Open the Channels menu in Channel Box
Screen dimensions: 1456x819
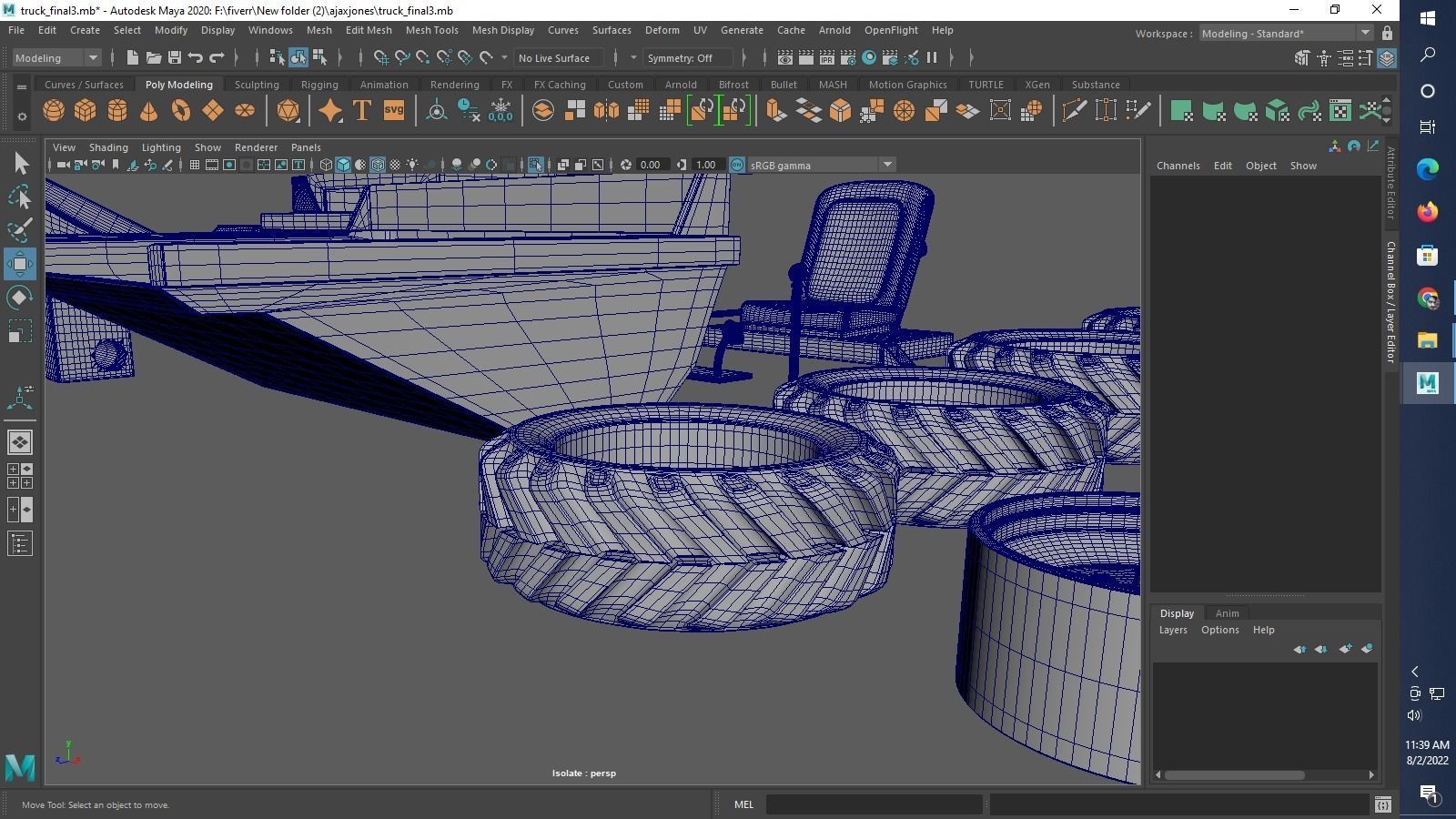click(x=1178, y=166)
